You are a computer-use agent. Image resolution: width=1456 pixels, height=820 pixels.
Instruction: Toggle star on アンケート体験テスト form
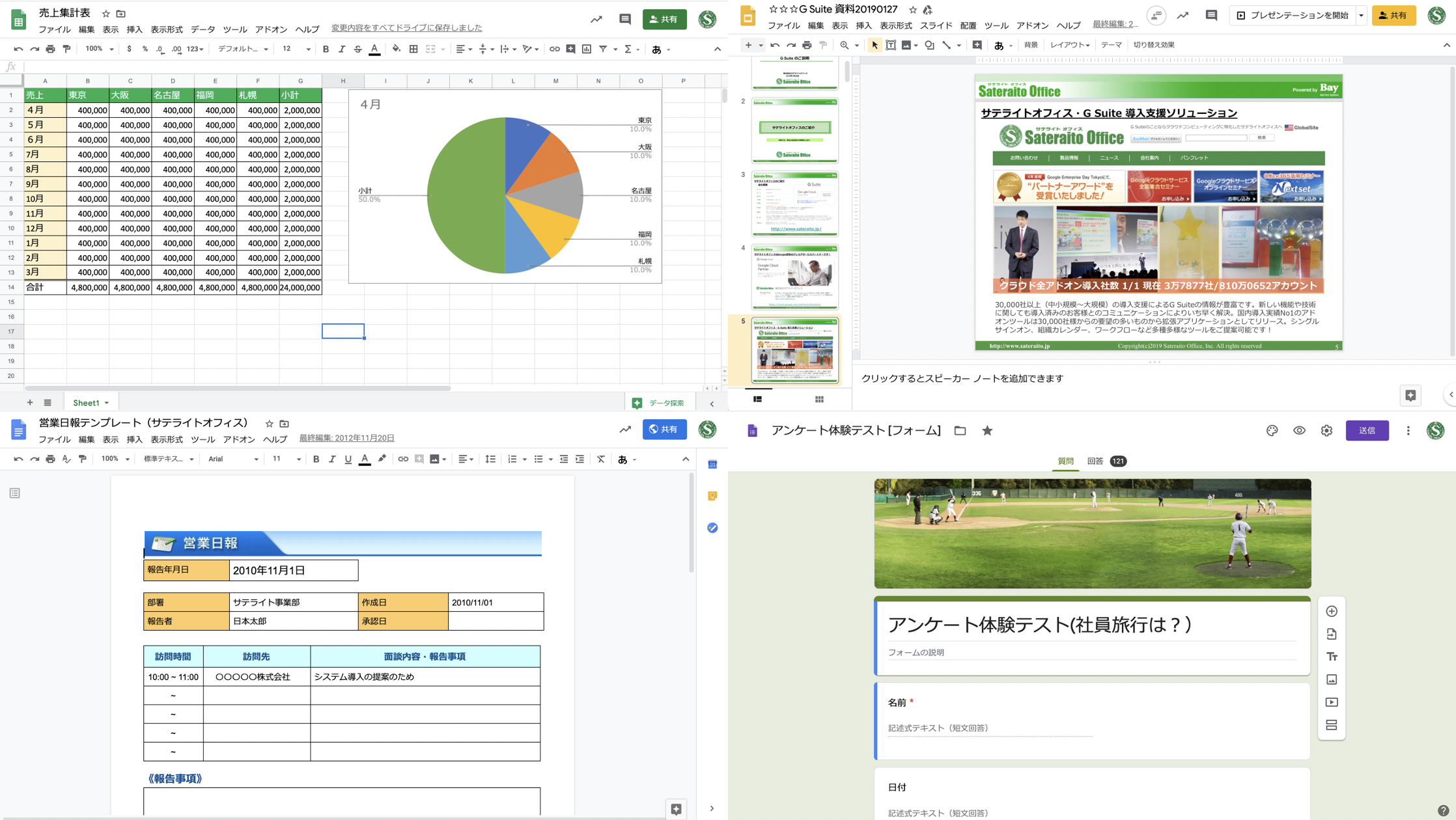(x=987, y=430)
